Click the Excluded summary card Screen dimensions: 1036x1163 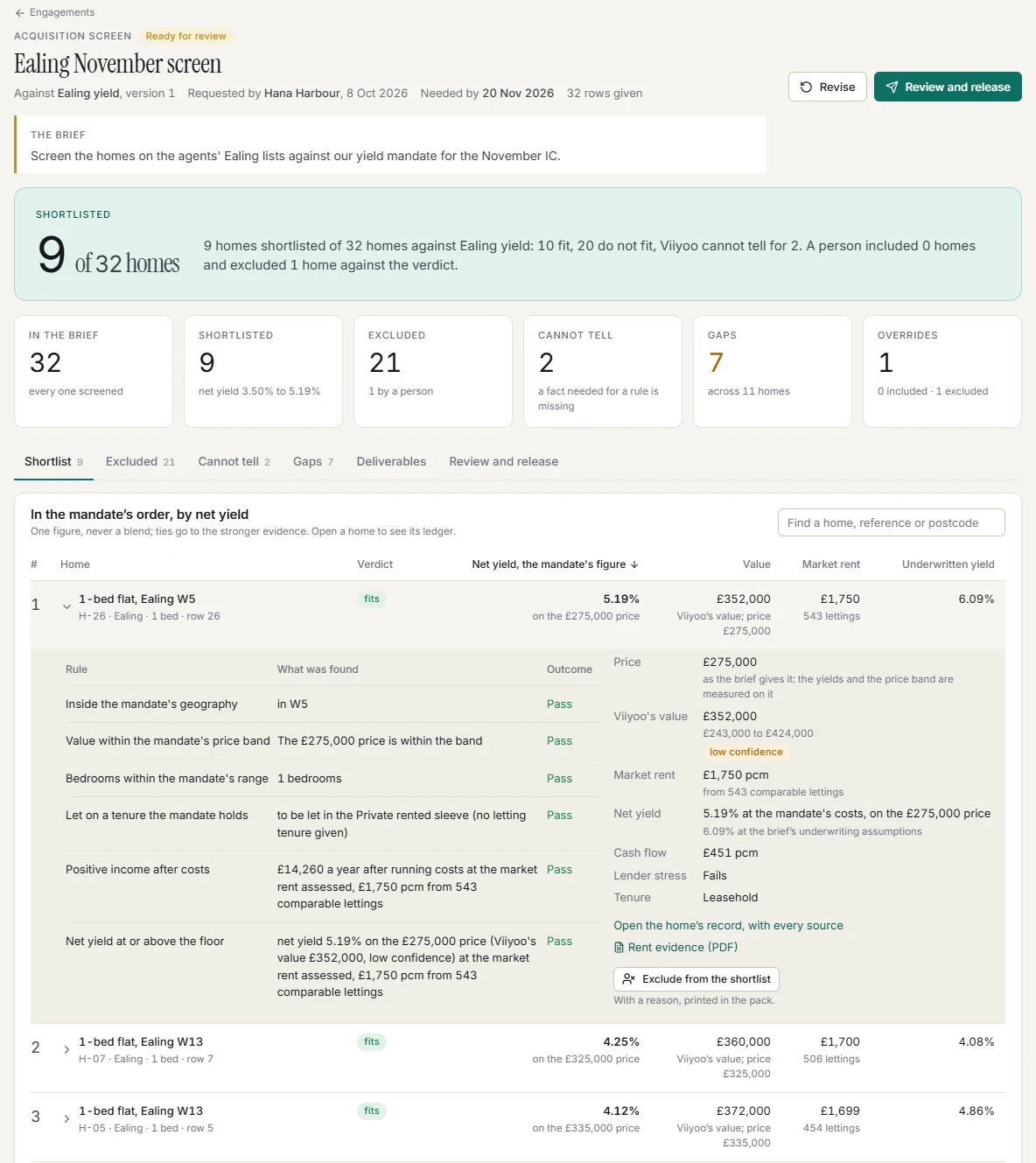click(433, 371)
